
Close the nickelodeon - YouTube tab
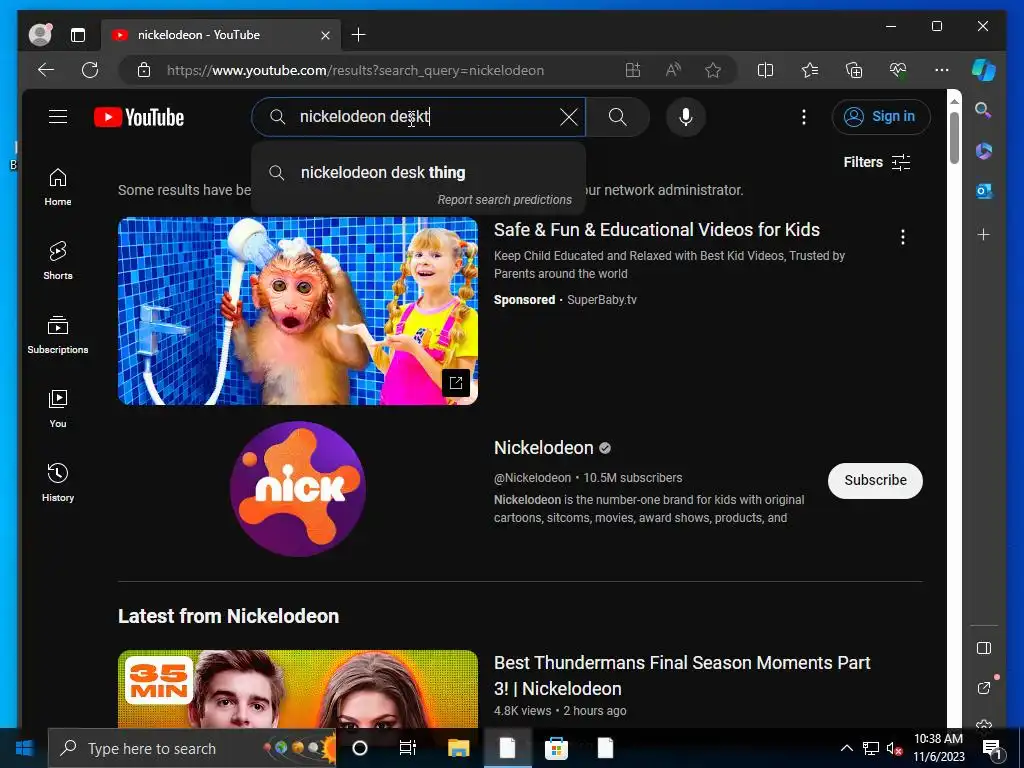pos(325,35)
